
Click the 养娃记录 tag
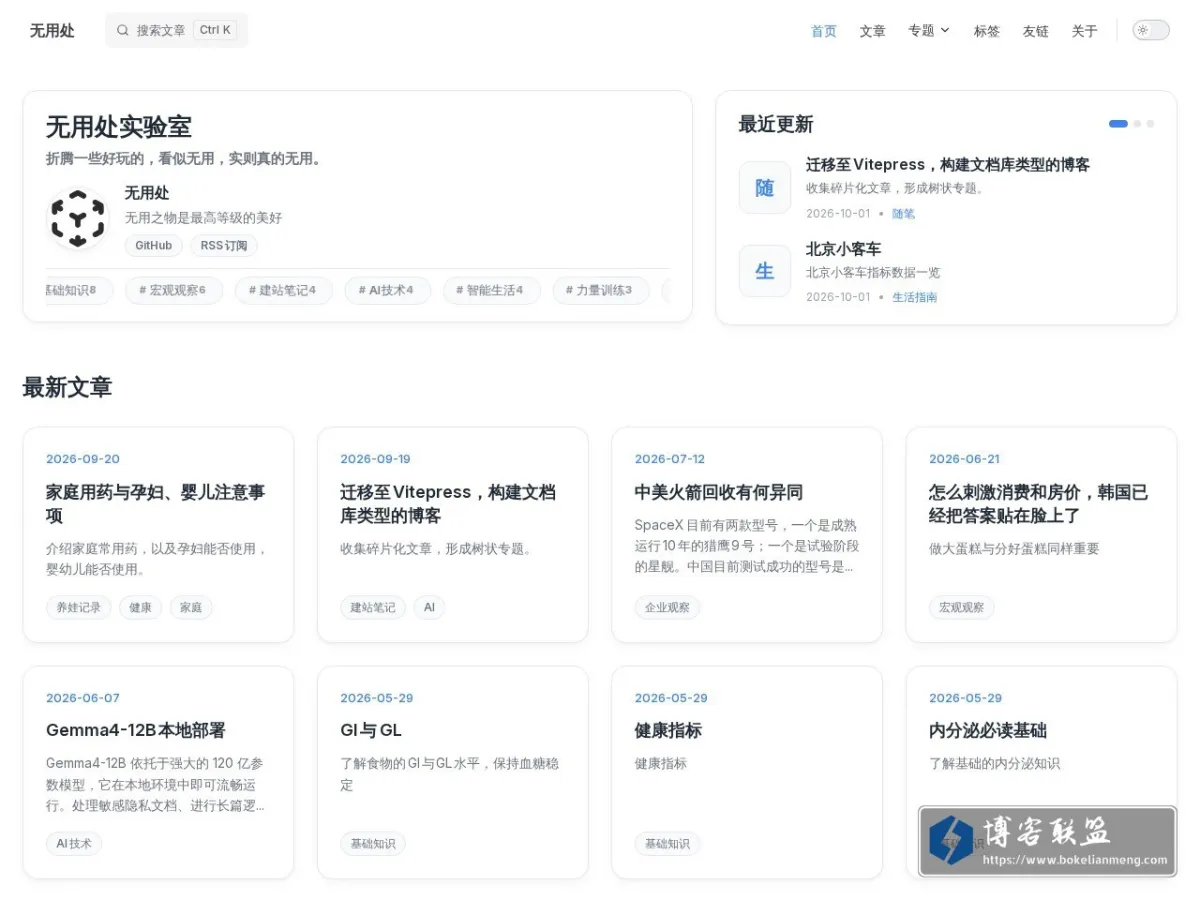coord(79,607)
